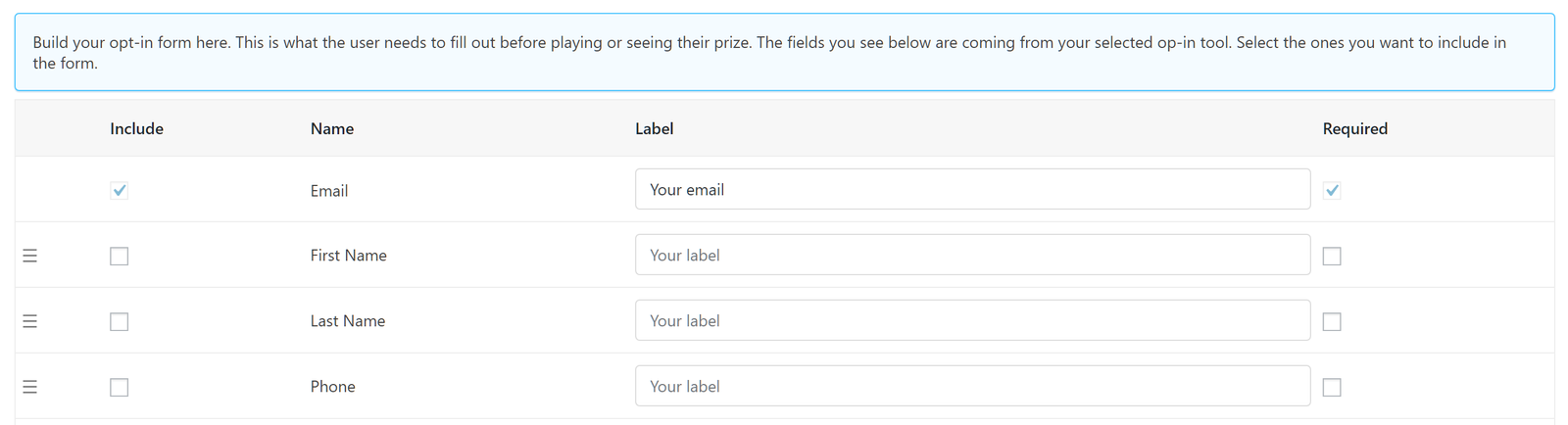Grab the drag handle for First Name row
Image resolution: width=1568 pixels, height=425 pixels.
29,256
